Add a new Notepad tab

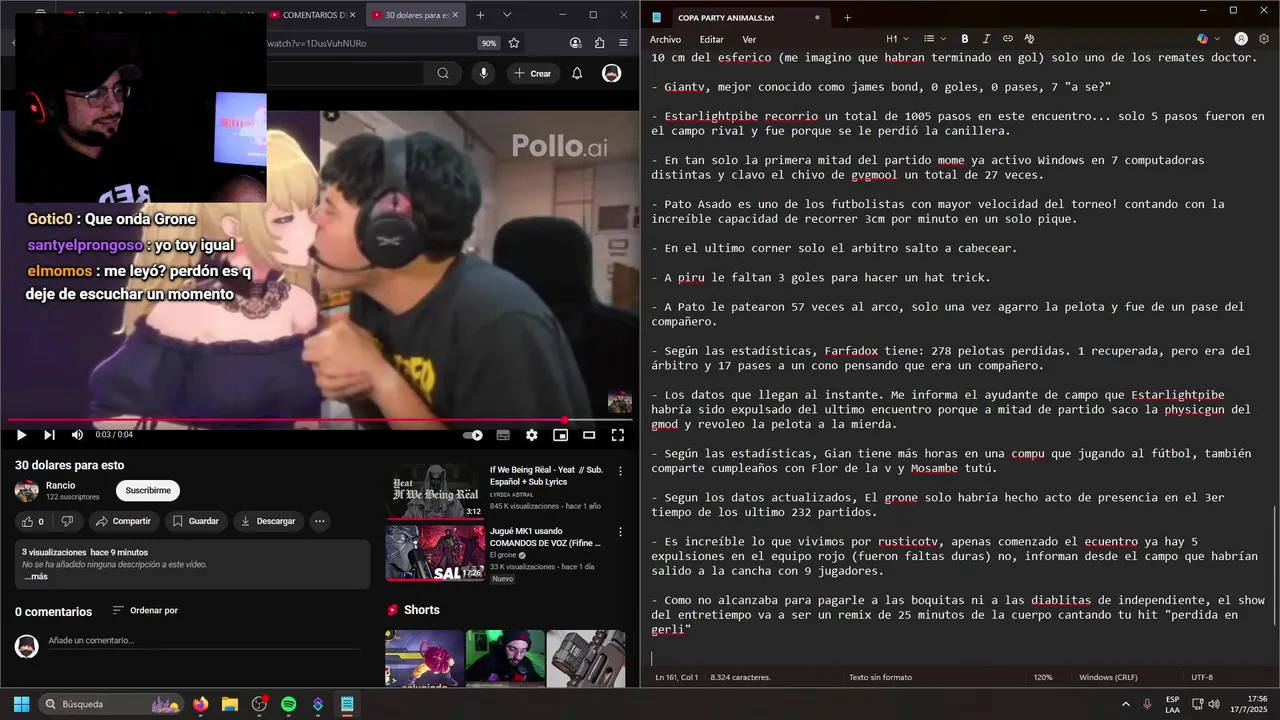[x=847, y=17]
